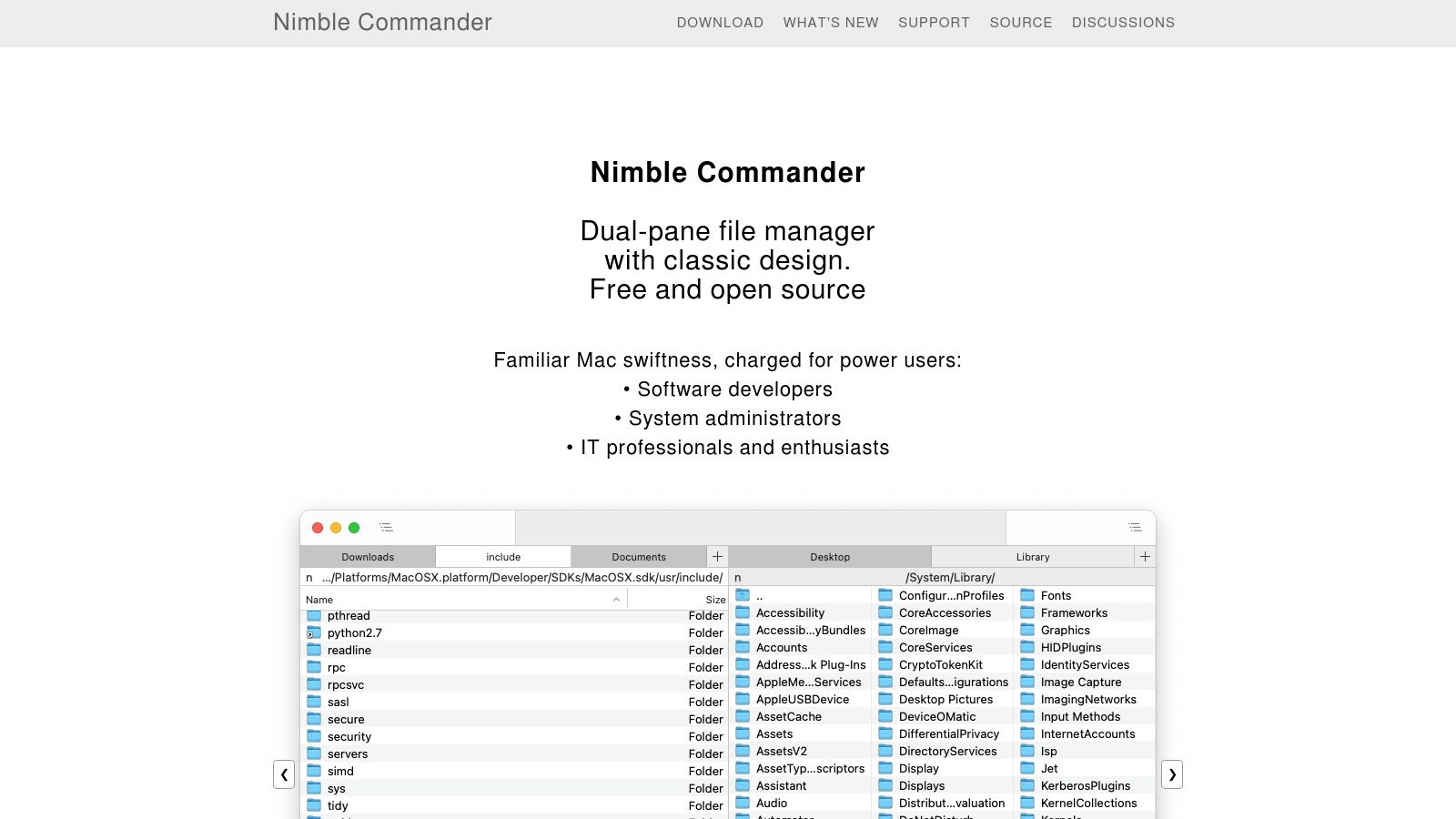Screen dimensions: 1456x819
Task: Switch to the Downloads tab
Action: pyautogui.click(x=368, y=557)
